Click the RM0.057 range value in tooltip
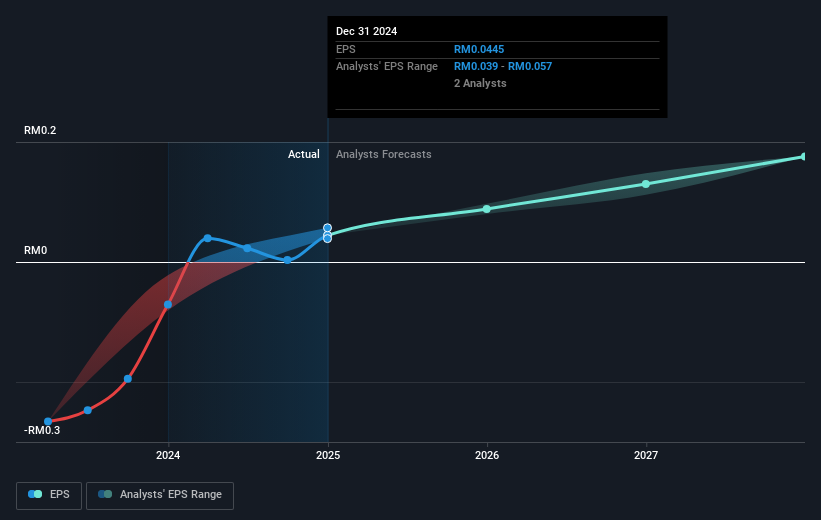Screen dimensions: 821x520 tap(530, 67)
